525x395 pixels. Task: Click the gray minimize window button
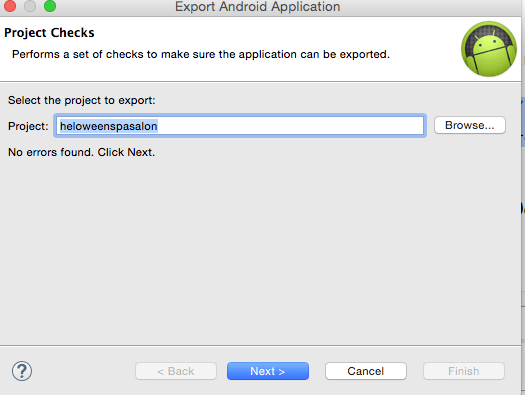(x=30, y=6)
